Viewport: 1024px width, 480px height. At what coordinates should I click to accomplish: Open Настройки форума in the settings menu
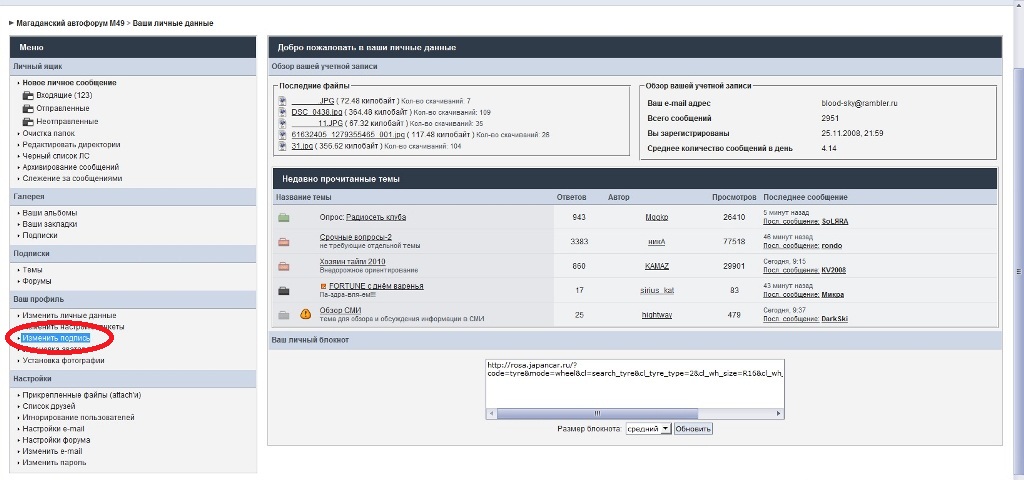56,440
